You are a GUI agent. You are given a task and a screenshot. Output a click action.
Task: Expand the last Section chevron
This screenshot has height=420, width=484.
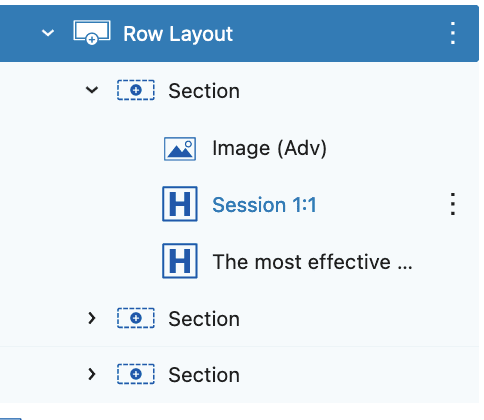pos(92,374)
